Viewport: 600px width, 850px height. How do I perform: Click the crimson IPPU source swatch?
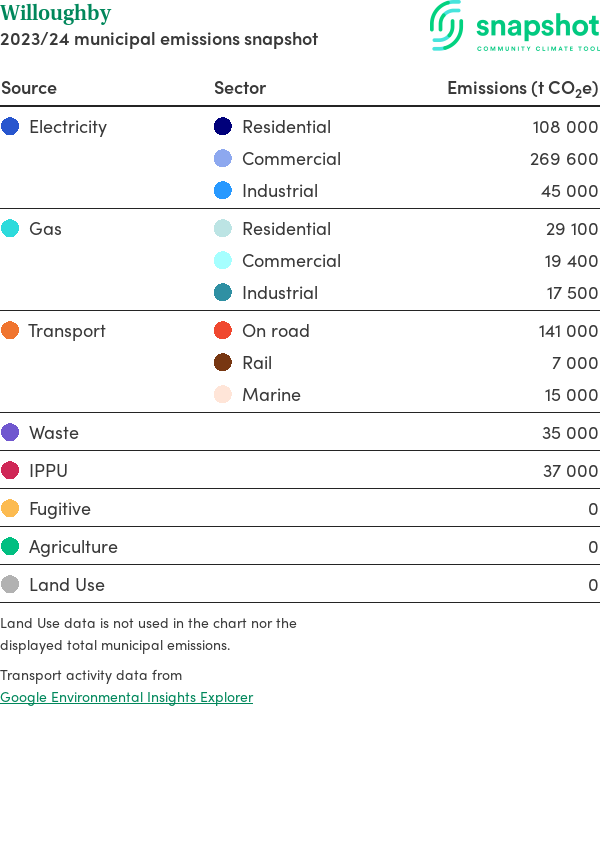pyautogui.click(x=10, y=470)
